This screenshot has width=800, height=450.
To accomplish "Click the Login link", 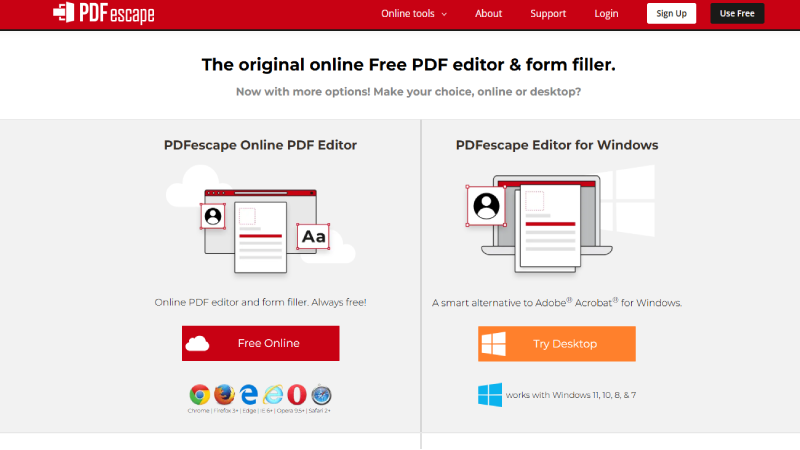I will [x=606, y=14].
